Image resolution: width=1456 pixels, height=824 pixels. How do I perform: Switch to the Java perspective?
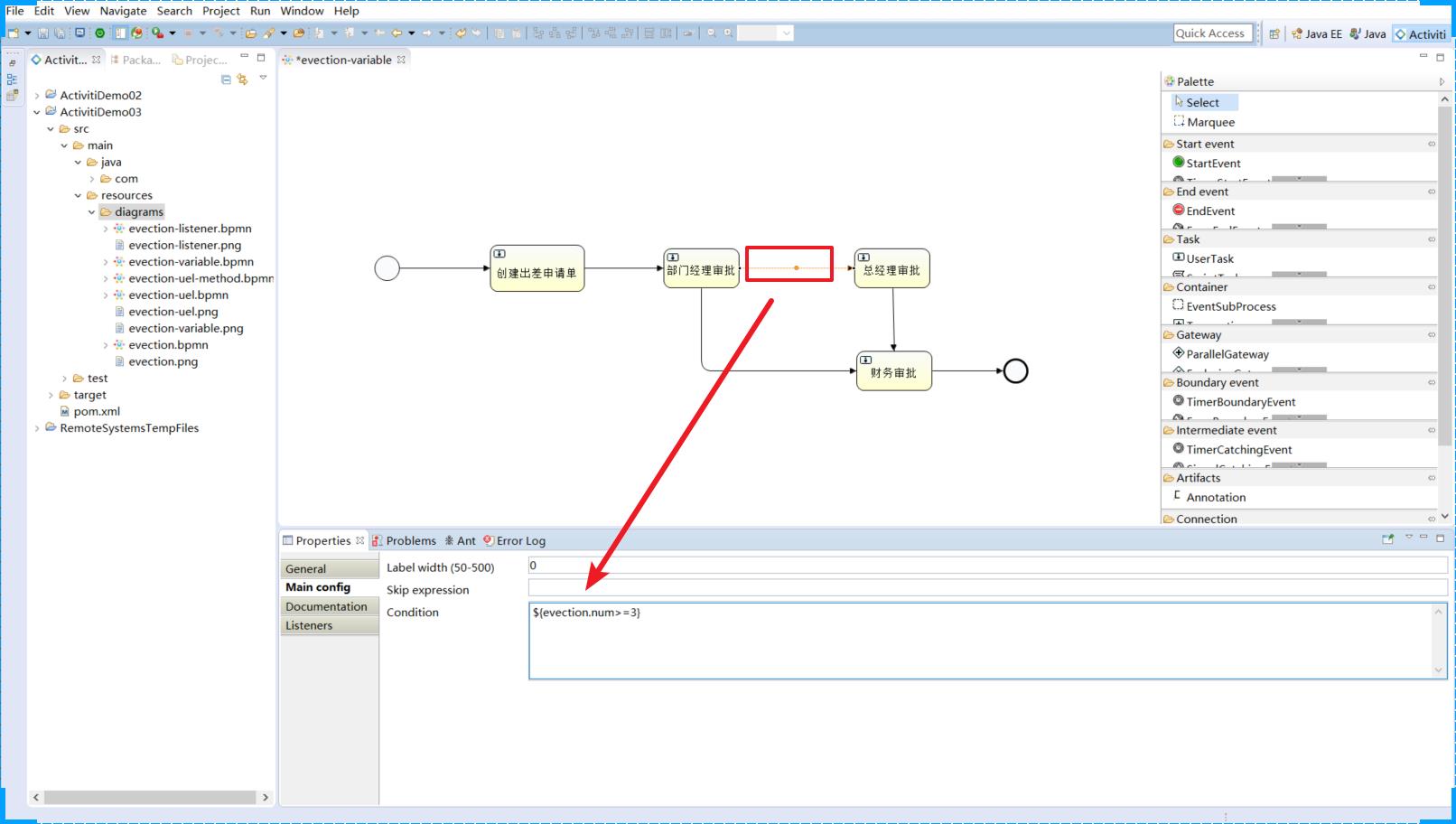pos(1367,34)
